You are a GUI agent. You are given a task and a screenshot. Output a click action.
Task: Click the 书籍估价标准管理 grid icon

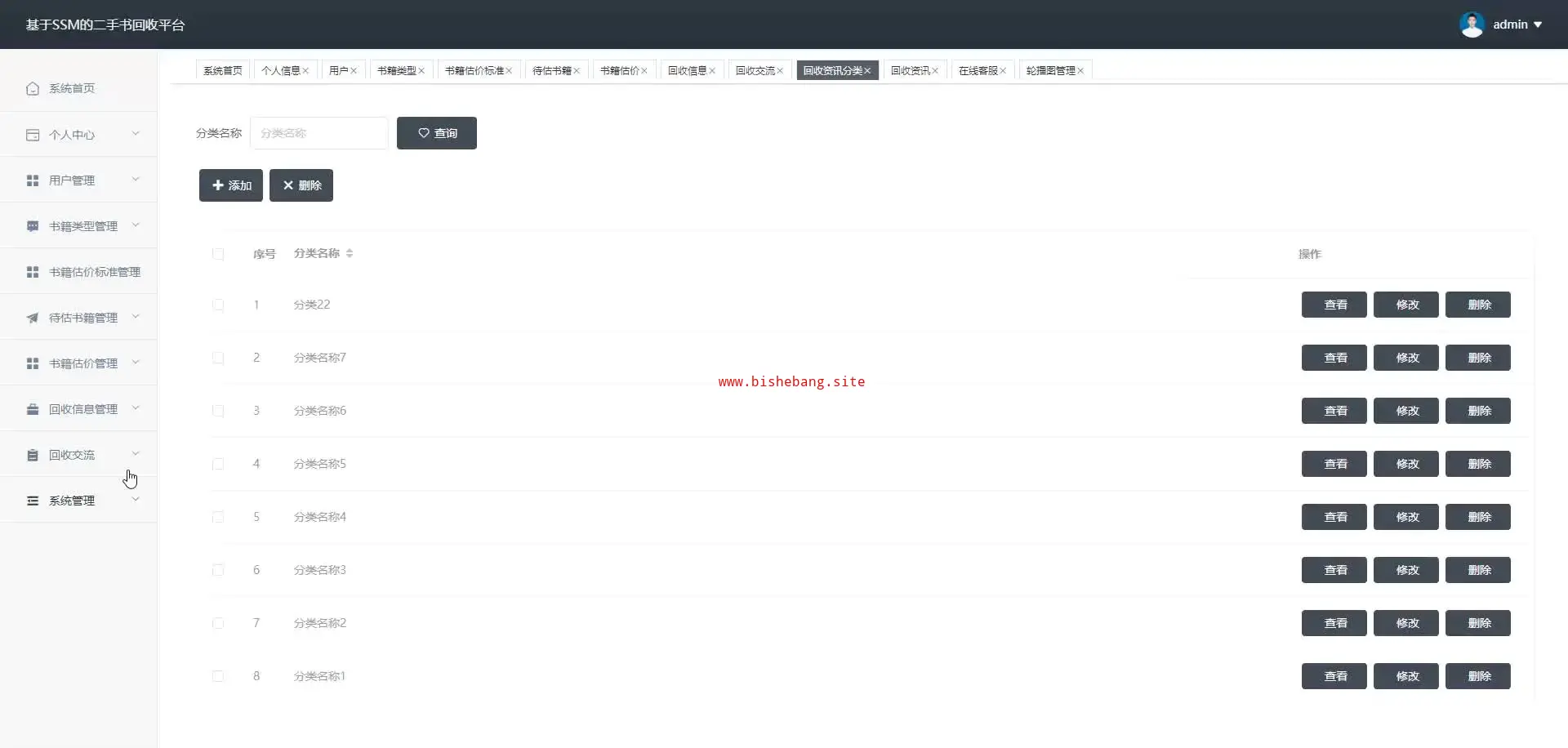[33, 272]
